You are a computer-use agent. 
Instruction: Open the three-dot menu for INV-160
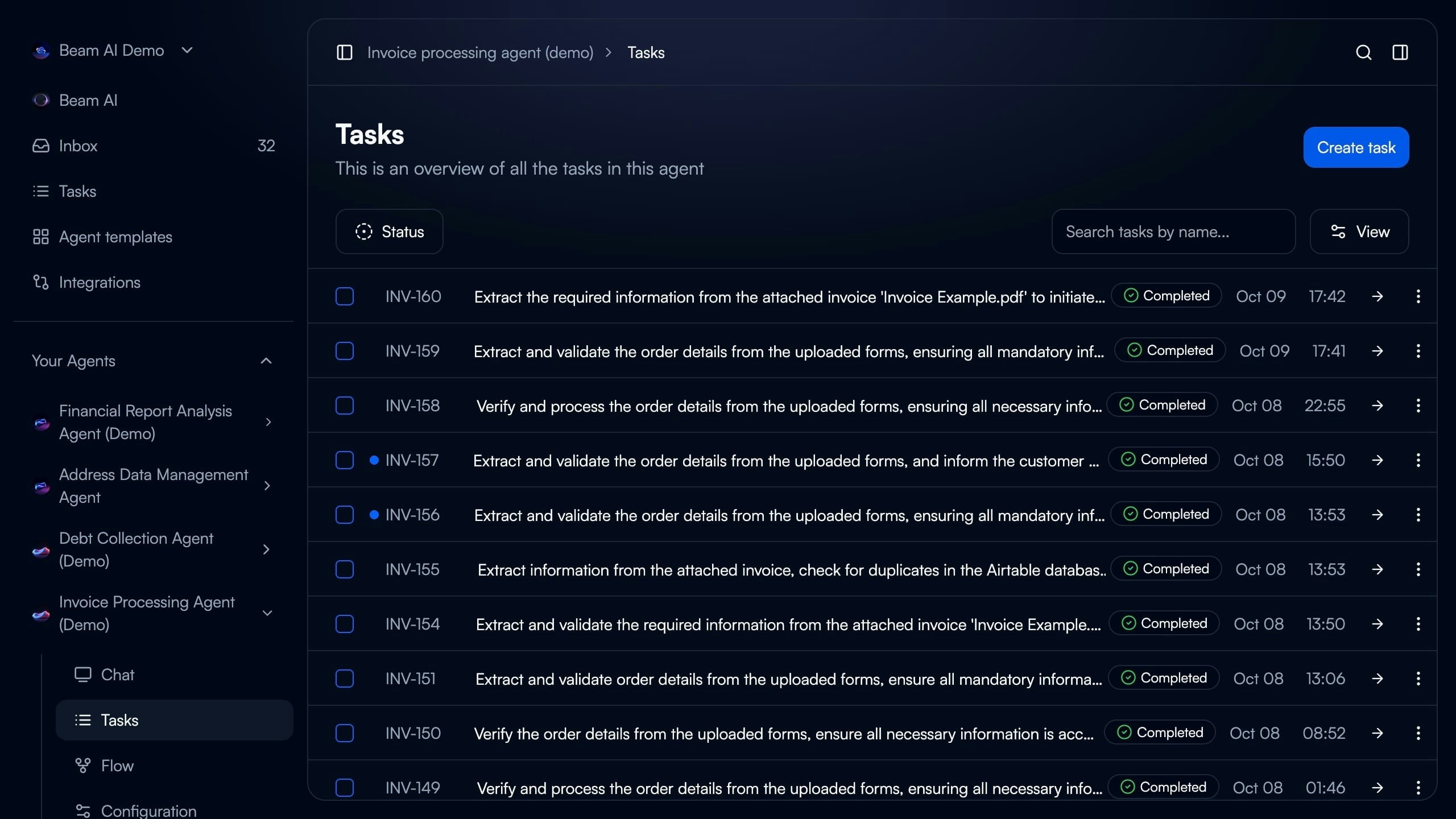click(1418, 296)
